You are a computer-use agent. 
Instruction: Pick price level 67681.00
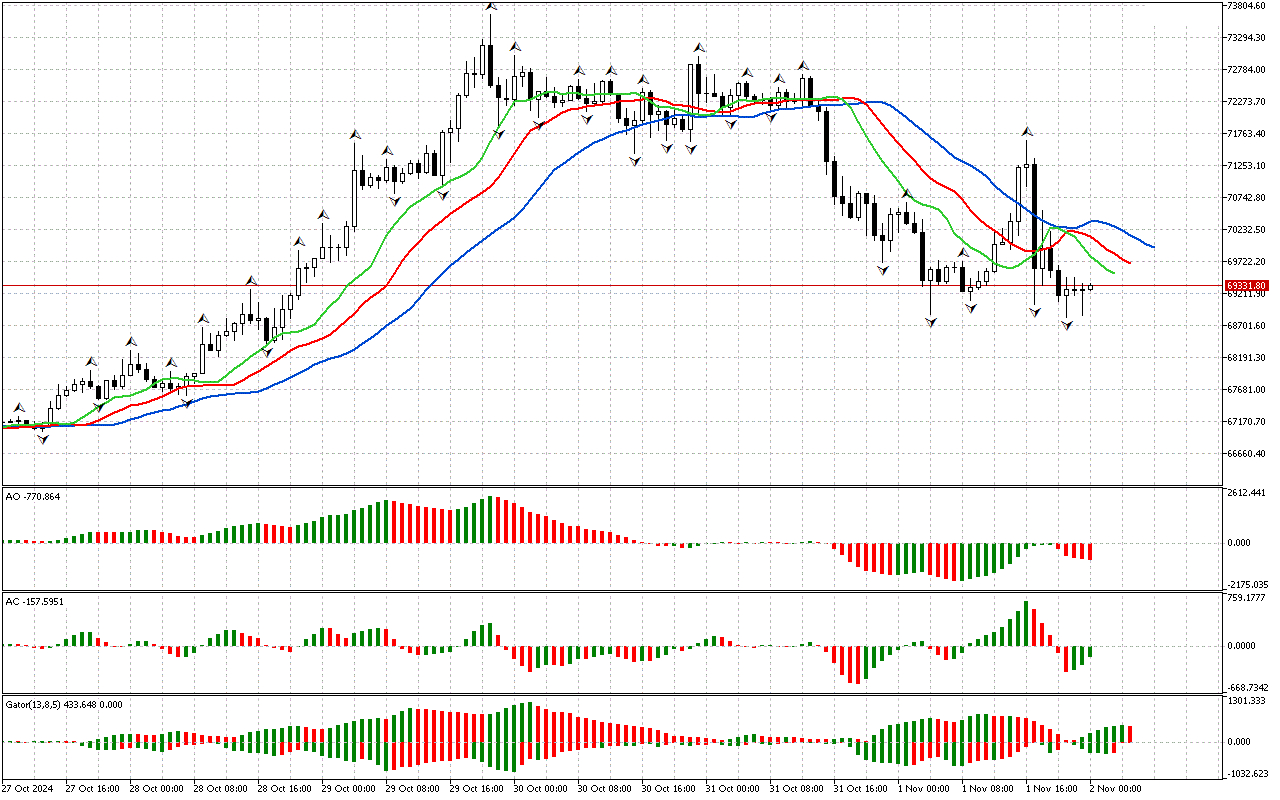[1248, 390]
